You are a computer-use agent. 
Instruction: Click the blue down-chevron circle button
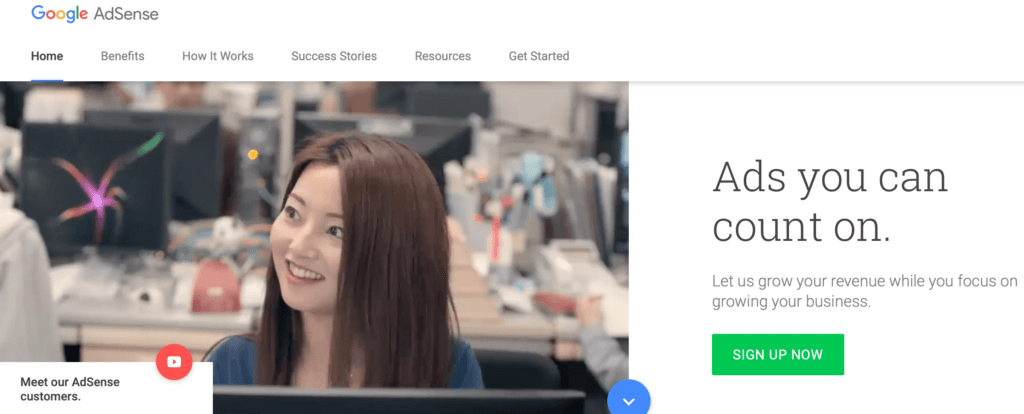[629, 400]
